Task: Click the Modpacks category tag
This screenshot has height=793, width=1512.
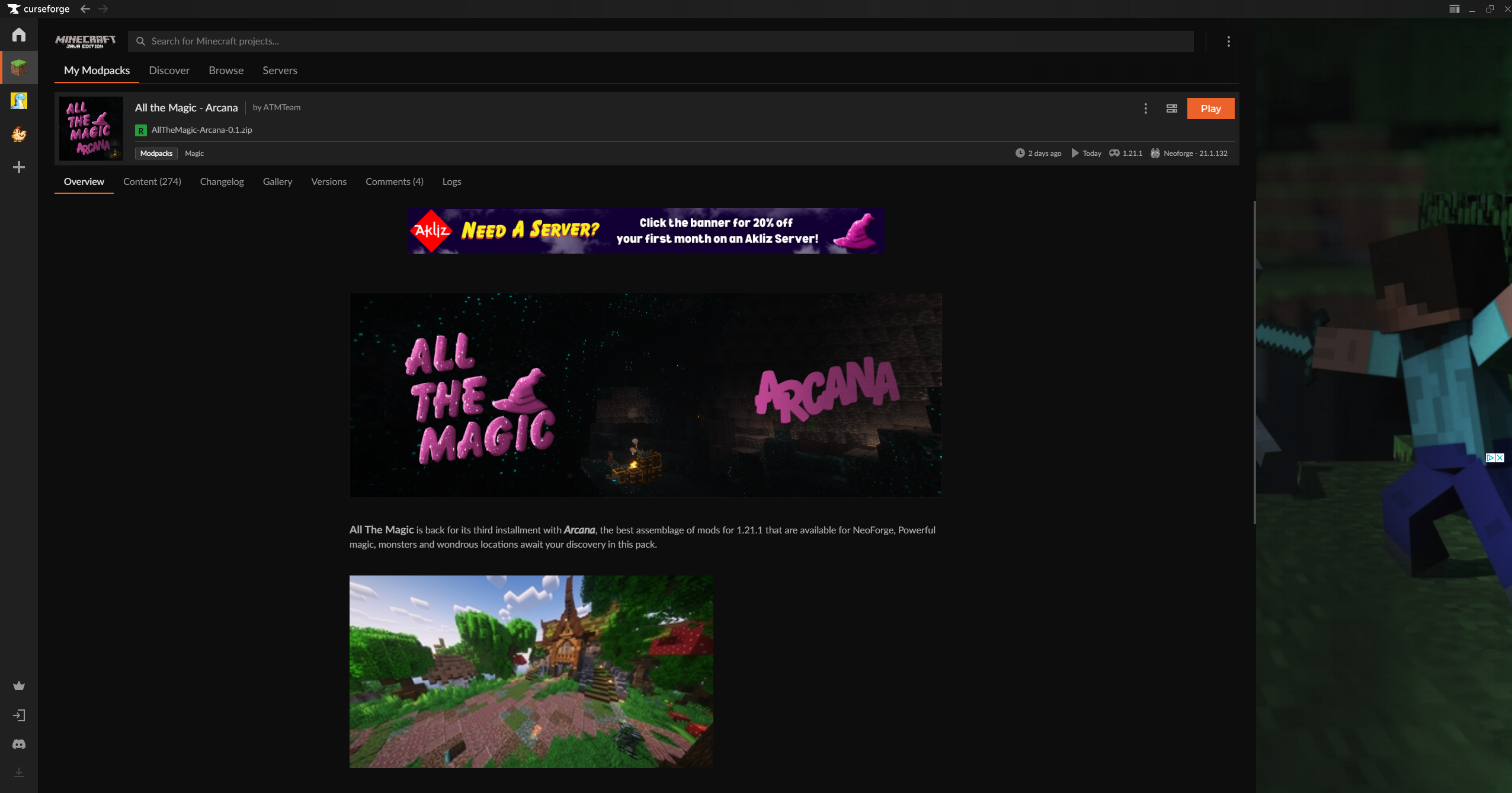Action: (x=156, y=153)
